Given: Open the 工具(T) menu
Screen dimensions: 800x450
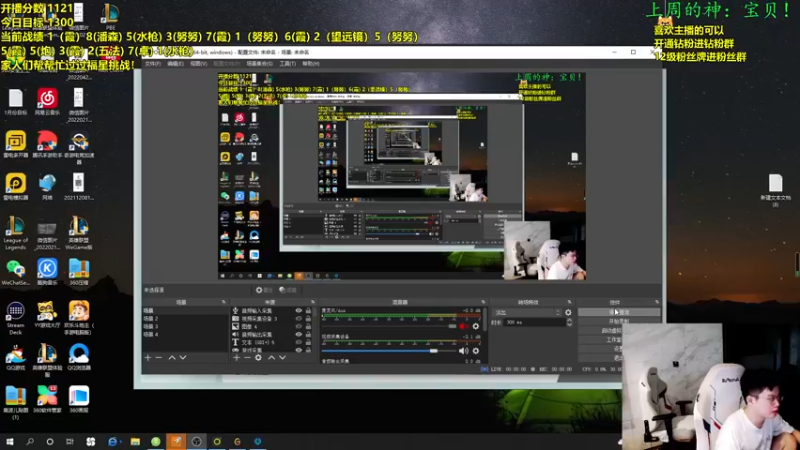Looking at the screenshot, I should [287, 64].
